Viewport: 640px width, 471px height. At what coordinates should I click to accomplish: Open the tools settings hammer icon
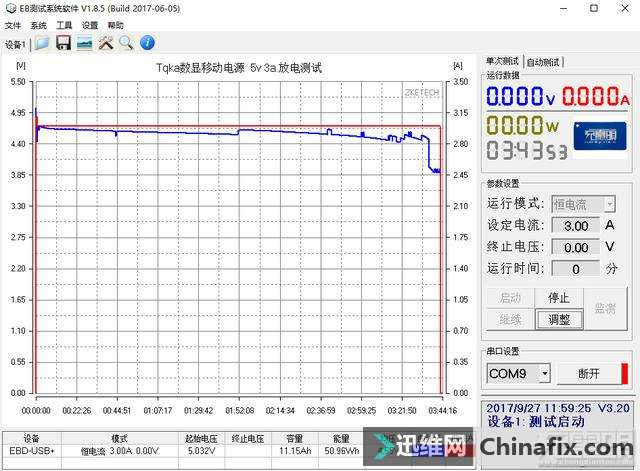coord(105,43)
